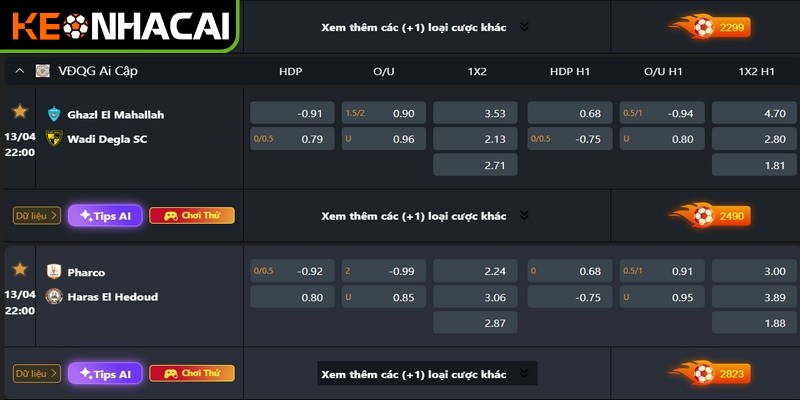Open the flaming ball 2823 badge
The image size is (800, 400).
click(x=709, y=374)
